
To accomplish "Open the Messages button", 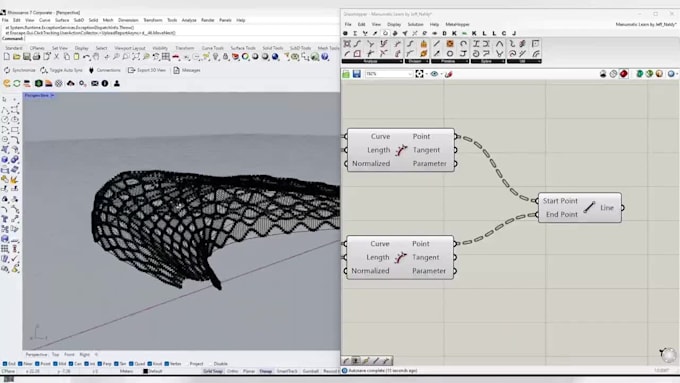I will pyautogui.click(x=187, y=70).
